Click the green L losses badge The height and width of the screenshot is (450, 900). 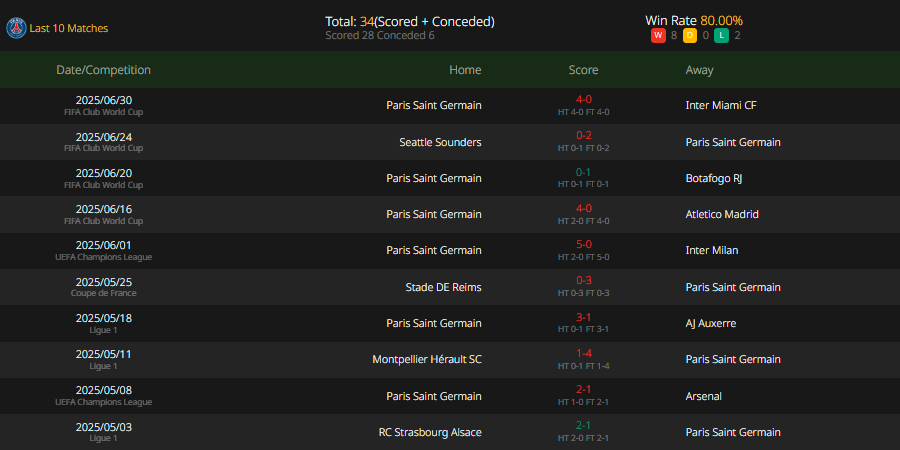pos(721,36)
